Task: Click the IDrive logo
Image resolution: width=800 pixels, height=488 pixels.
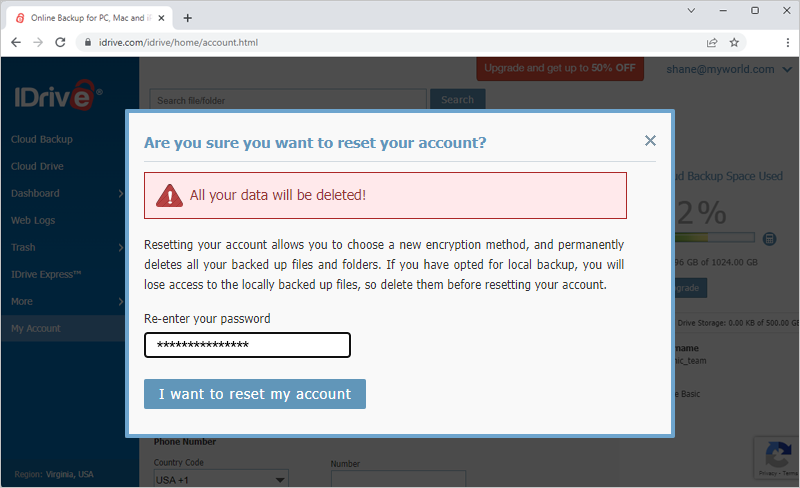Action: [x=58, y=95]
